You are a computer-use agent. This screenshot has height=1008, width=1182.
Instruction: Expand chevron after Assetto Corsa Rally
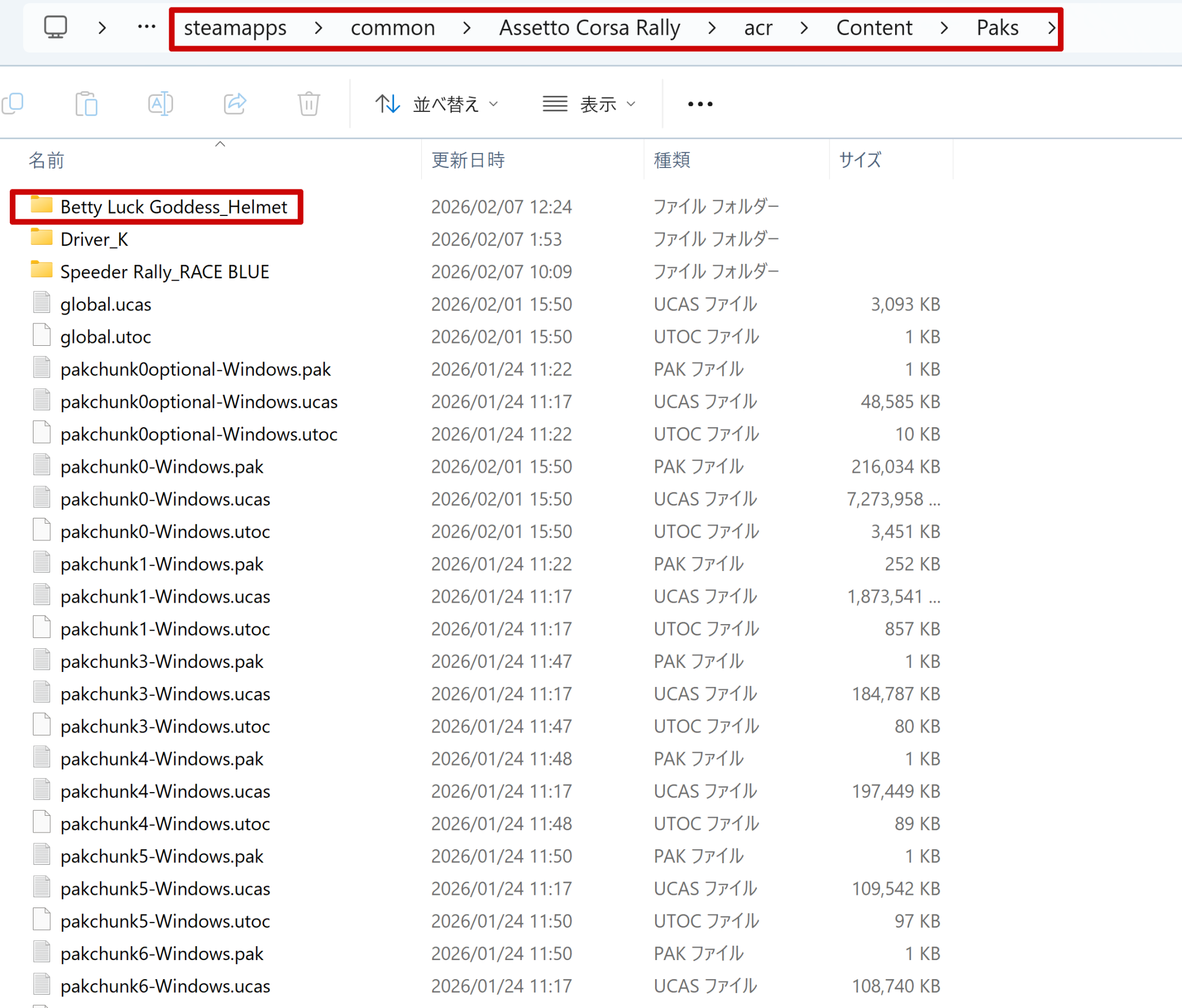point(712,28)
